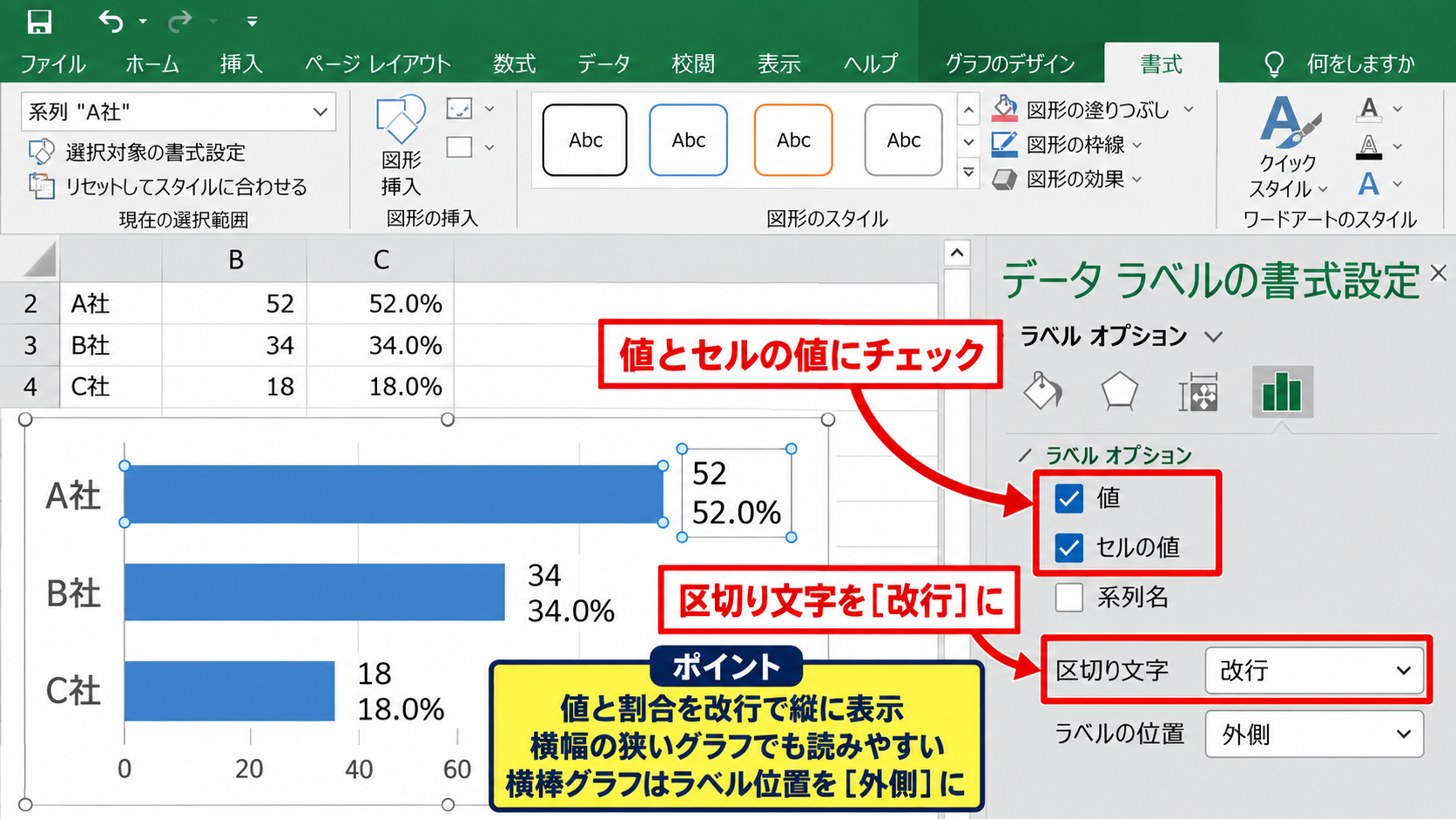Screen dimensions: 1456x819
Task: Click the 何をしますか search box
Action: click(x=1339, y=64)
